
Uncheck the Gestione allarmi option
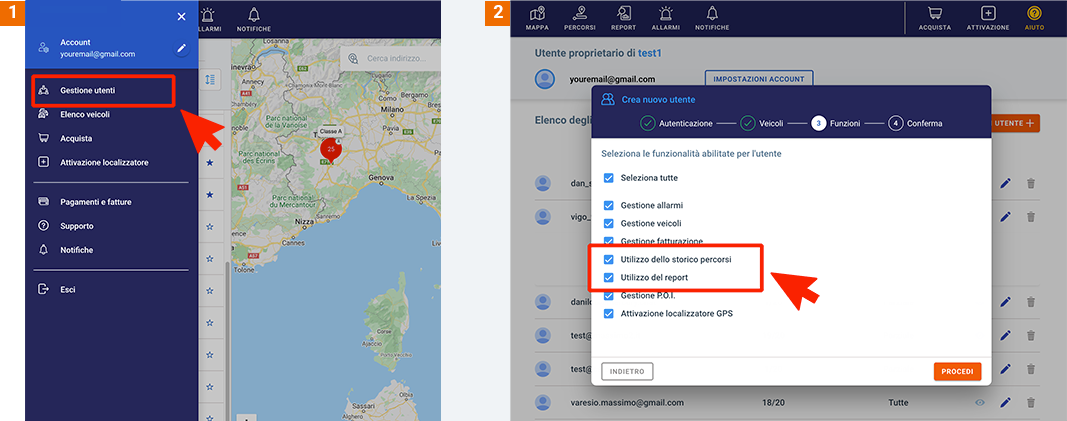point(609,205)
